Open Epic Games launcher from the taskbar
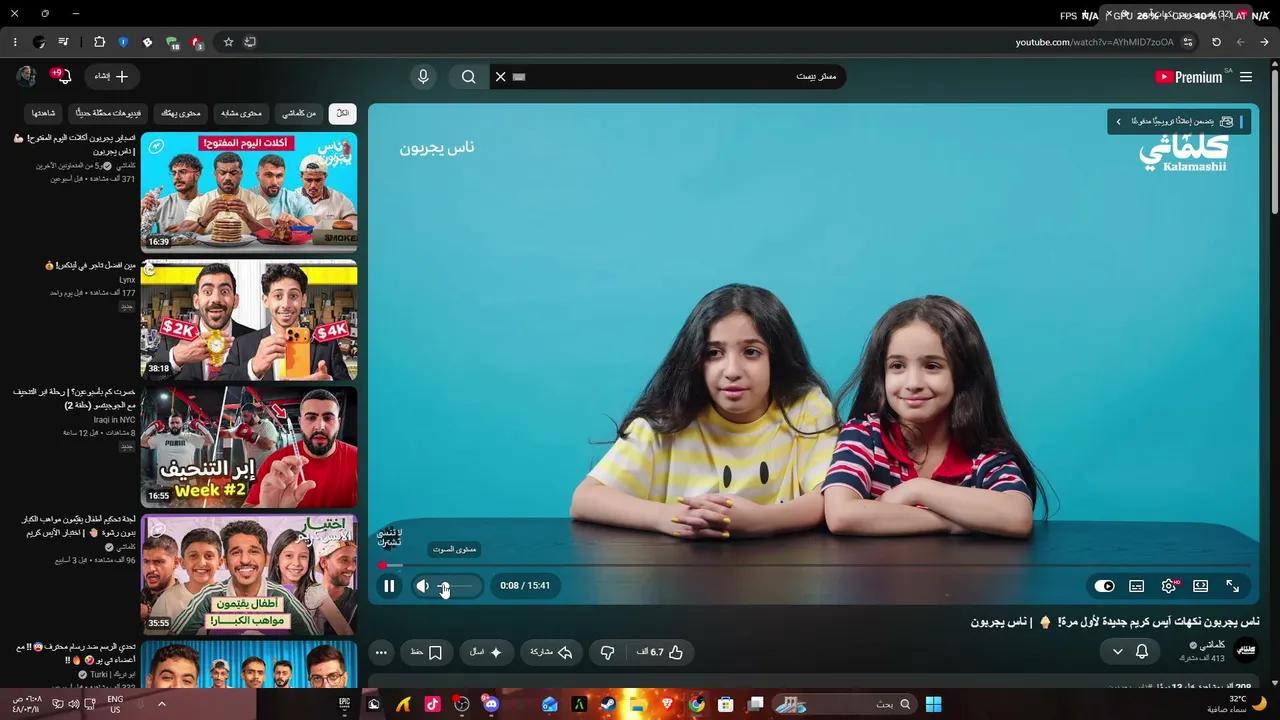1280x720 pixels. point(345,704)
